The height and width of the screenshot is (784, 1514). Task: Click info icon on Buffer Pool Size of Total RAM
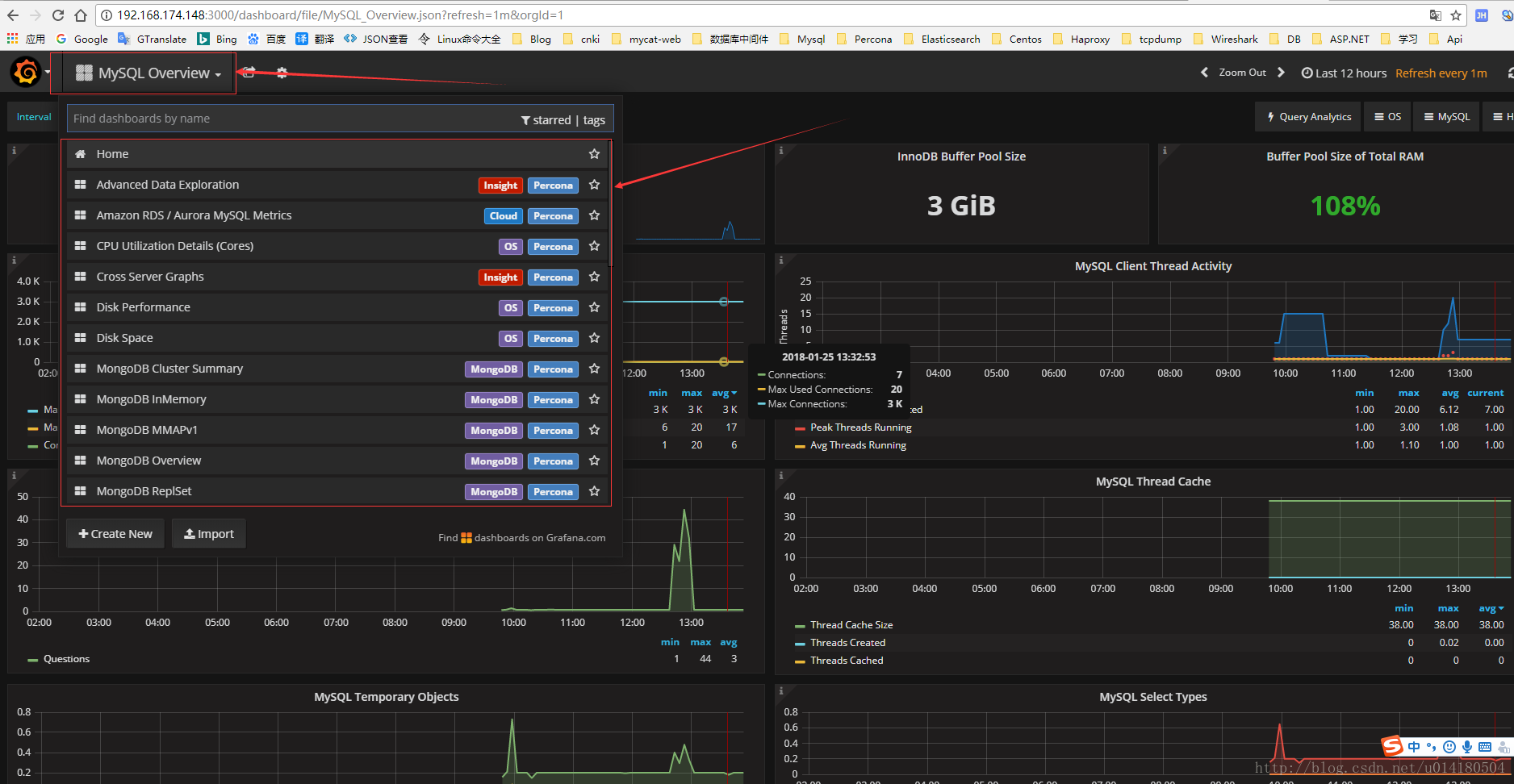(x=1165, y=150)
